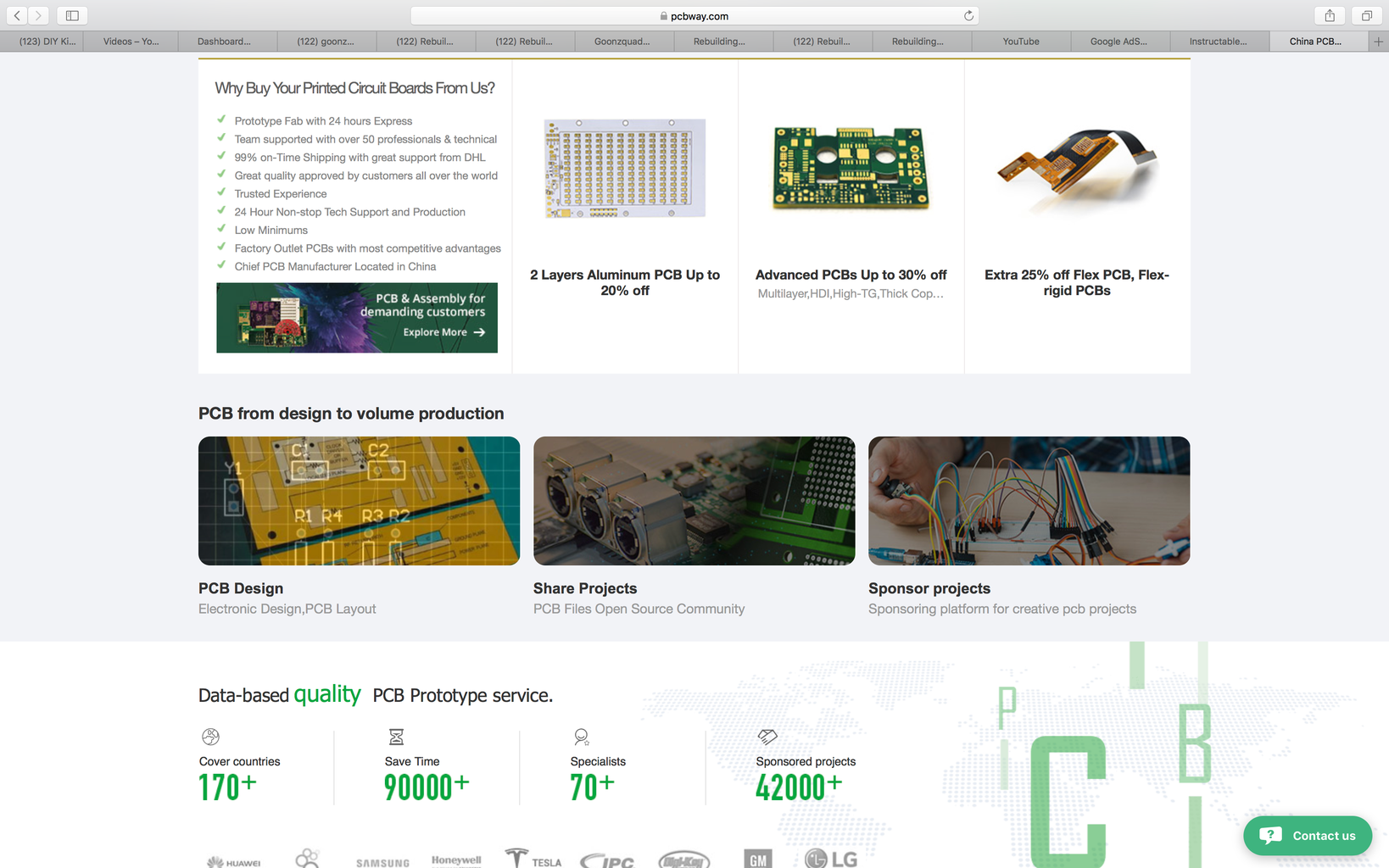Viewport: 1389px width, 868px height.
Task: Click the Specialists person icon
Action: (582, 737)
